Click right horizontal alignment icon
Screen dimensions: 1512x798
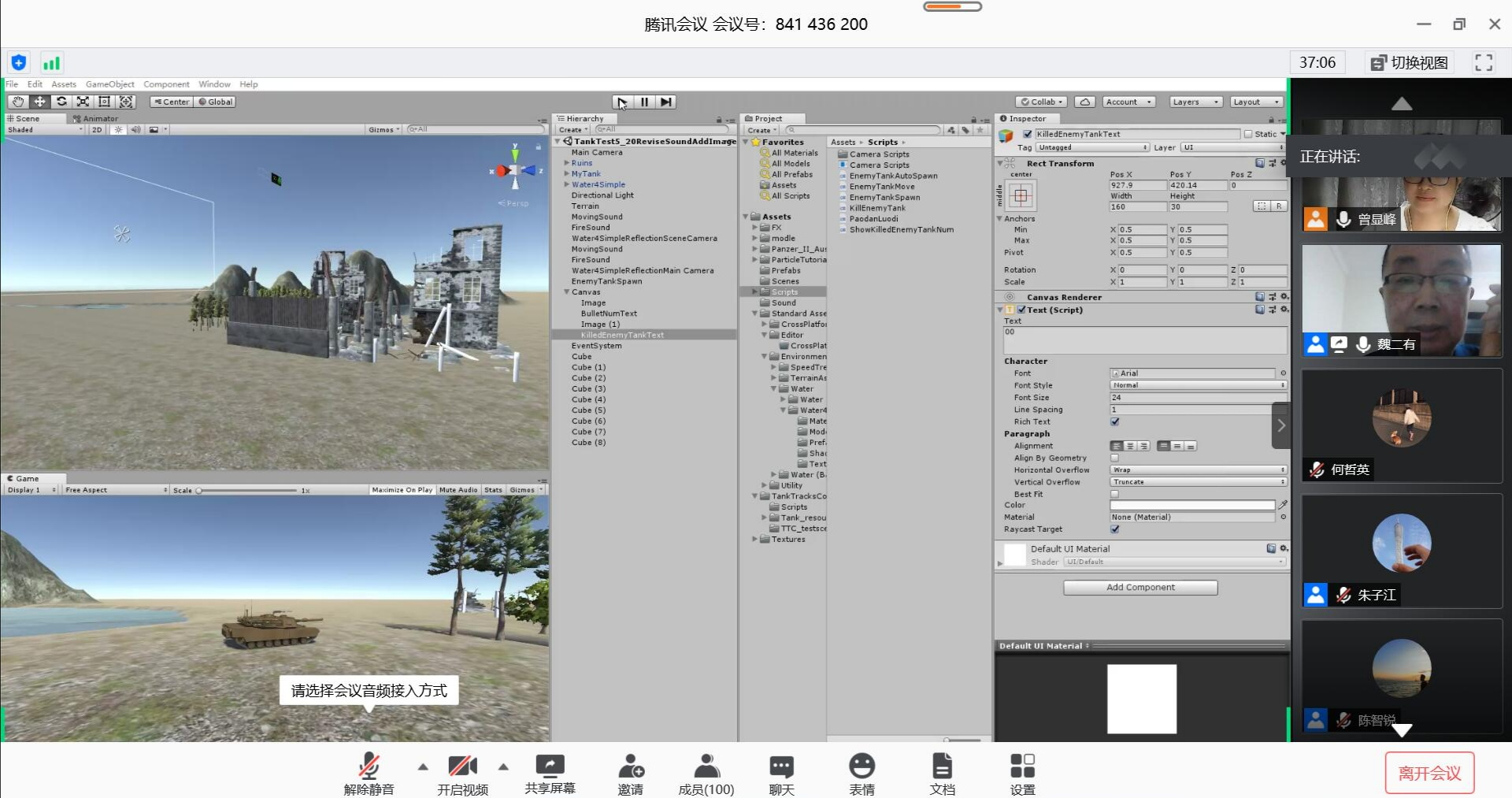point(1143,446)
